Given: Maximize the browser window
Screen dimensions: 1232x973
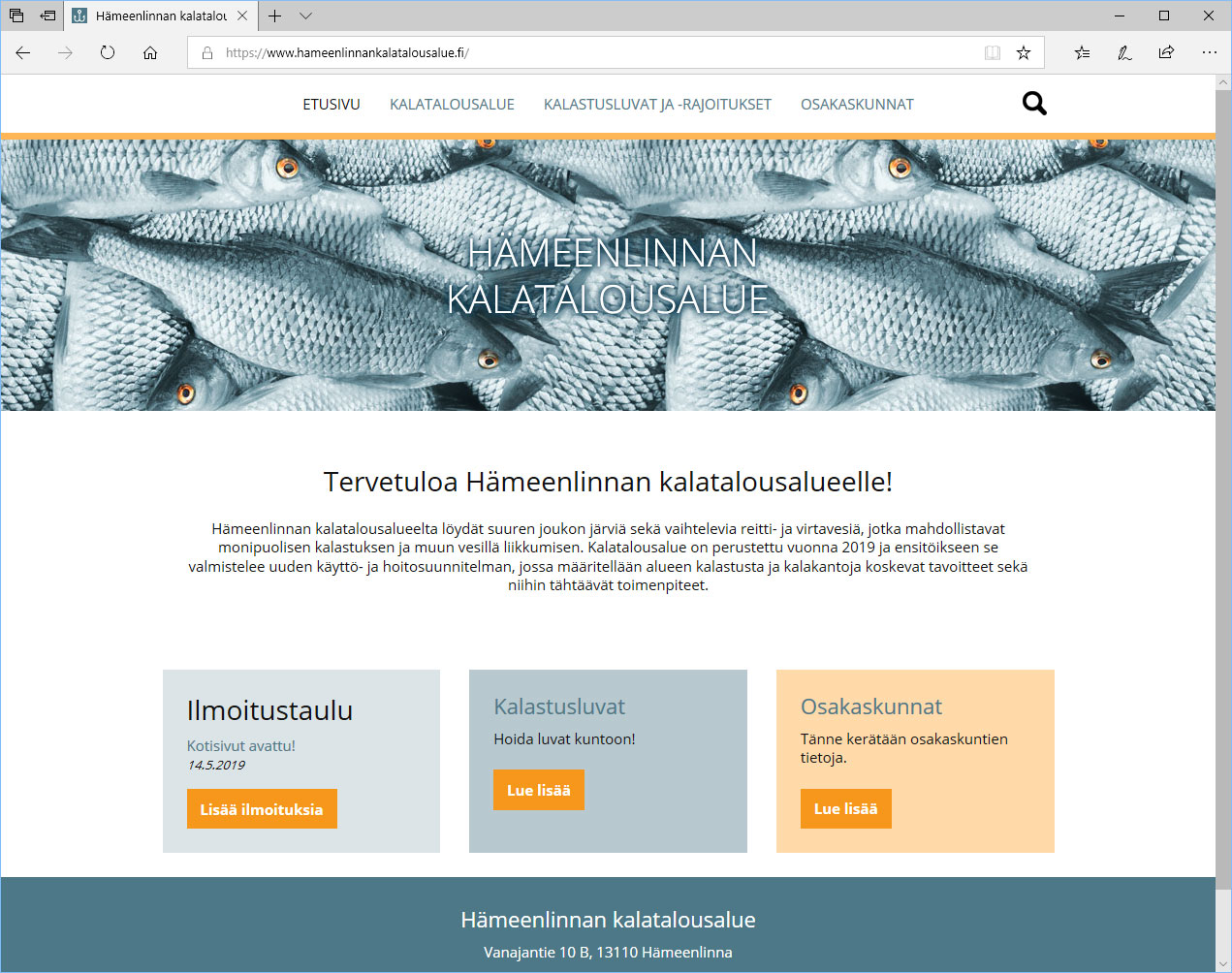Looking at the screenshot, I should tap(1164, 16).
